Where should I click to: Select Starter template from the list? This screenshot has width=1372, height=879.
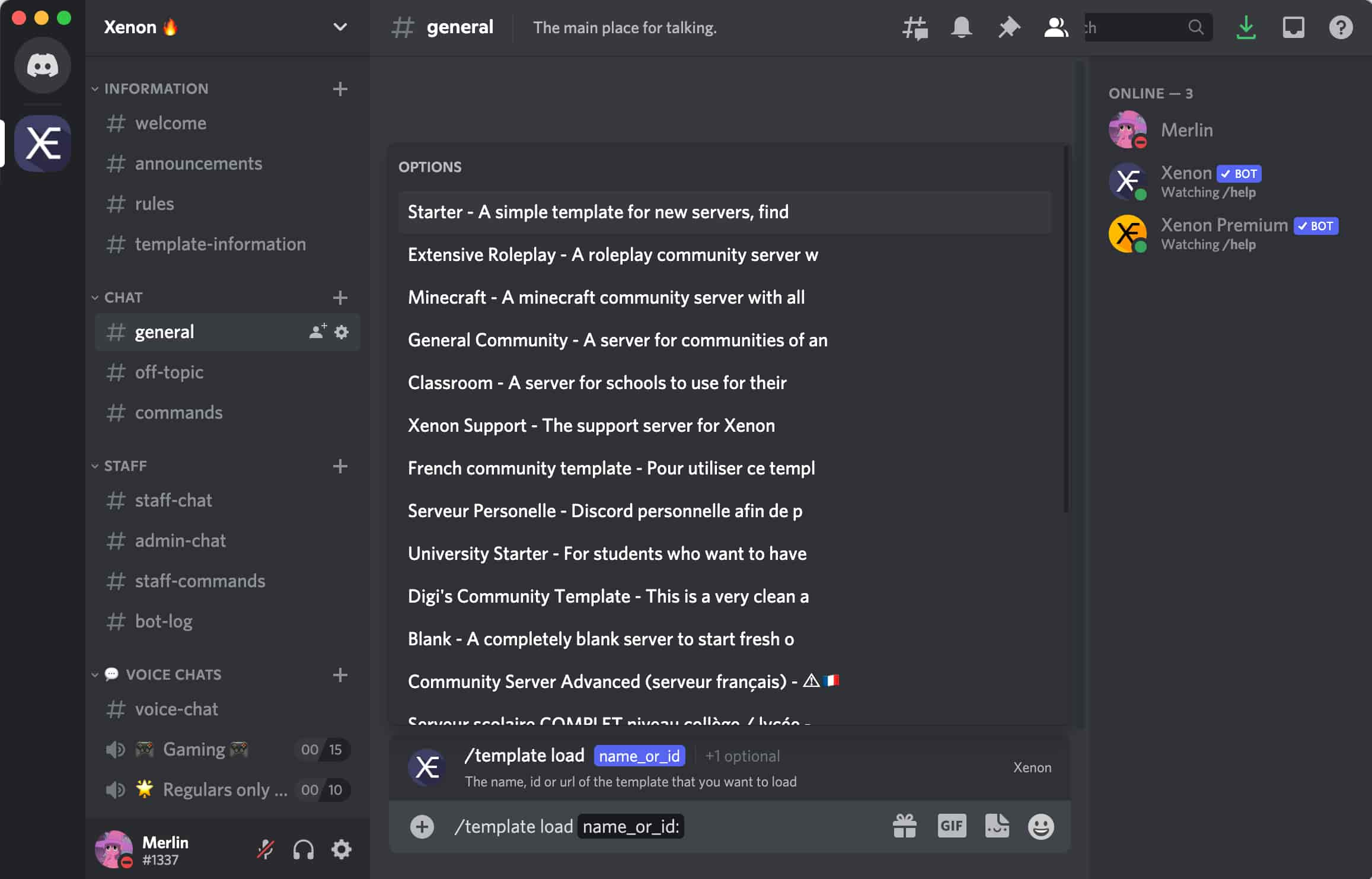coord(724,212)
